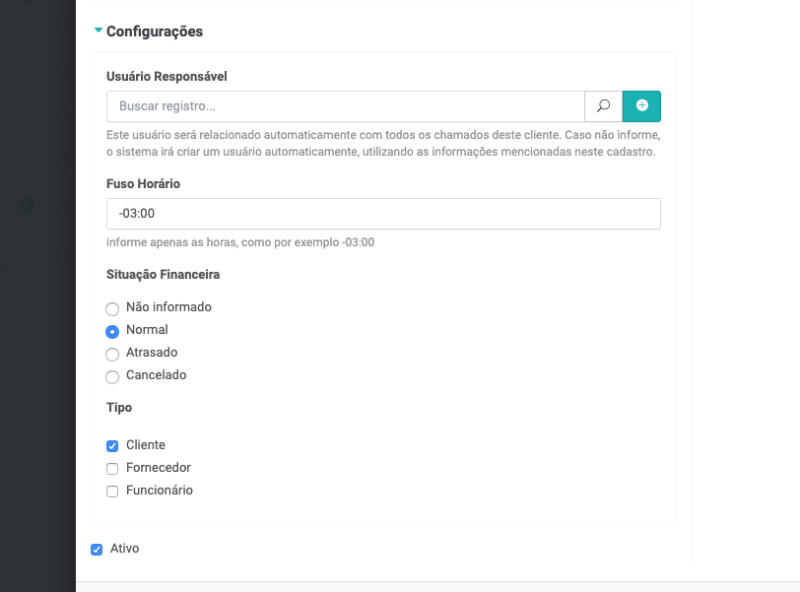The image size is (800, 592).
Task: Click the teal plus add-user icon
Action: tap(642, 106)
